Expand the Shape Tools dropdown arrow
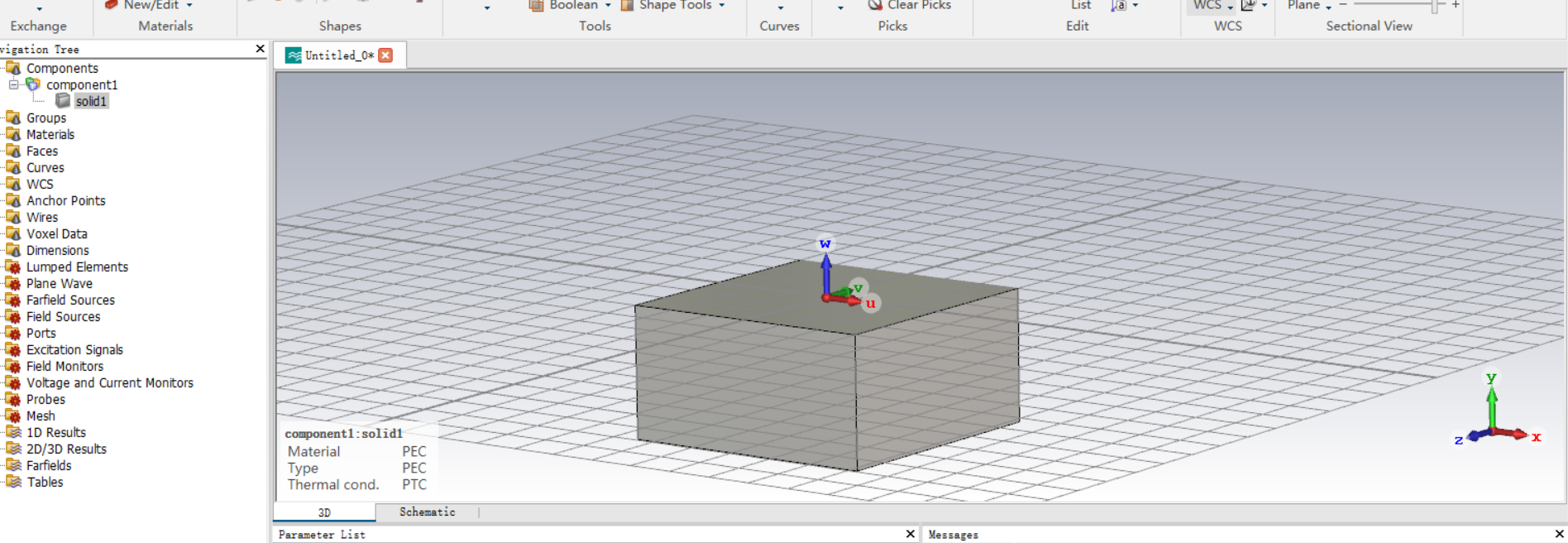Screen dimensions: 1568x543 coord(722,5)
